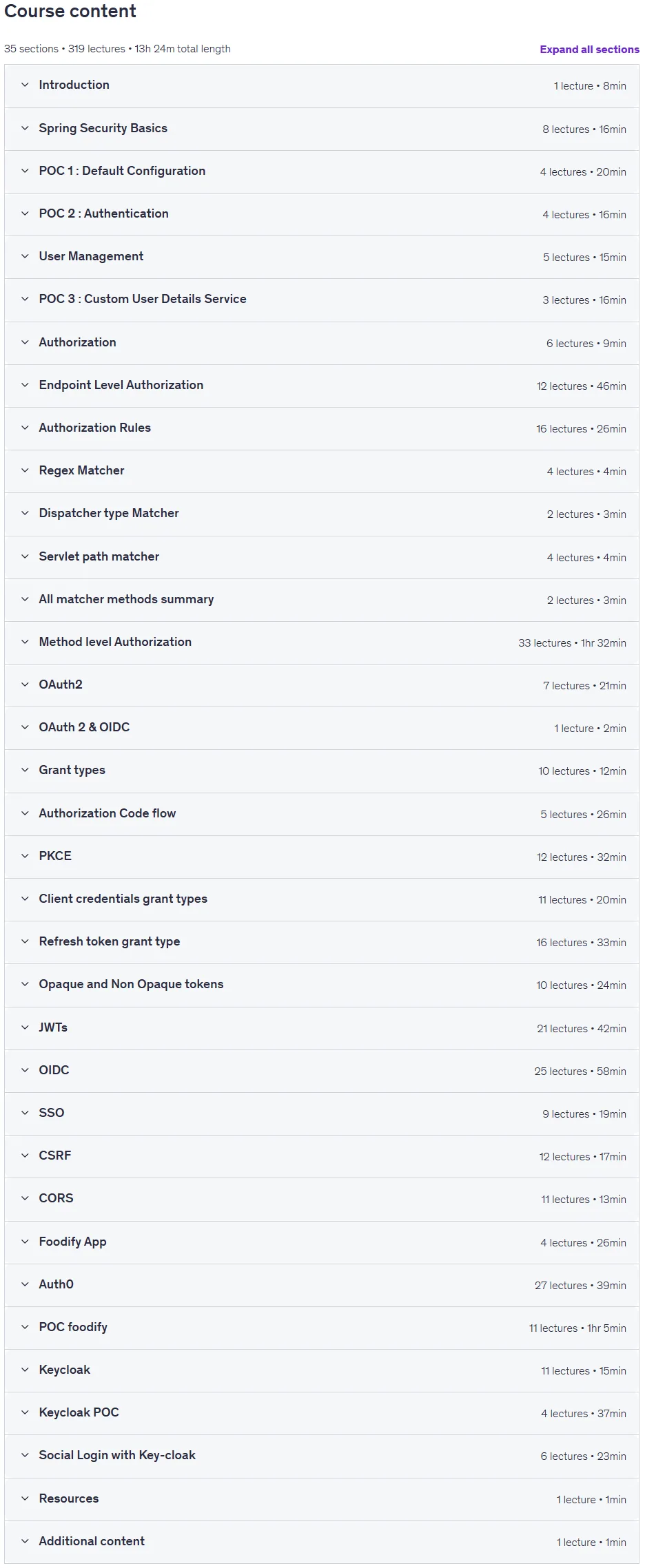Click the User Management section chevron
645x1568 pixels.
(25, 256)
